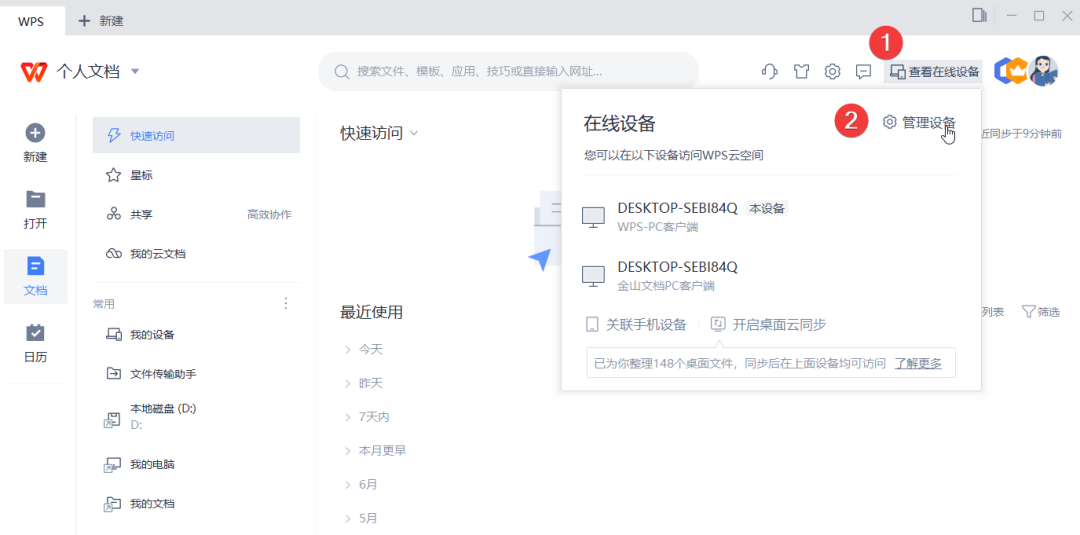Viewport: 1080px width, 535px height.
Task: Expand the 快速访问 heading dropdown
Action: point(414,133)
